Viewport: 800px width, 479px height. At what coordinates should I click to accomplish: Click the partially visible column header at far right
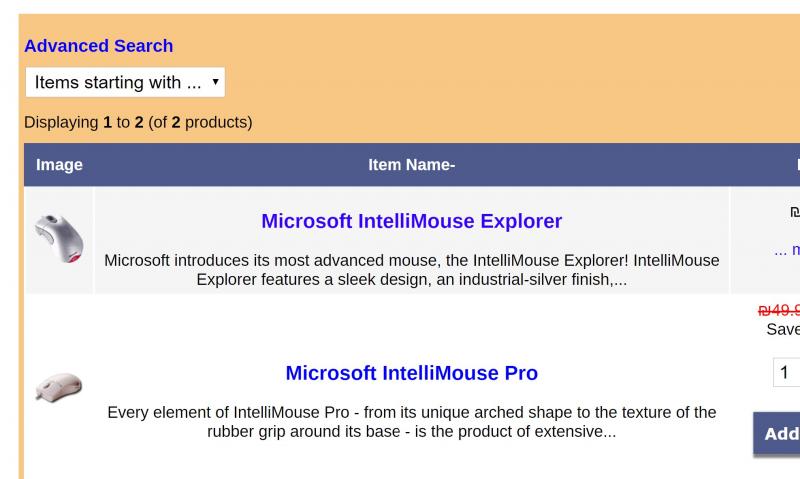pos(797,165)
